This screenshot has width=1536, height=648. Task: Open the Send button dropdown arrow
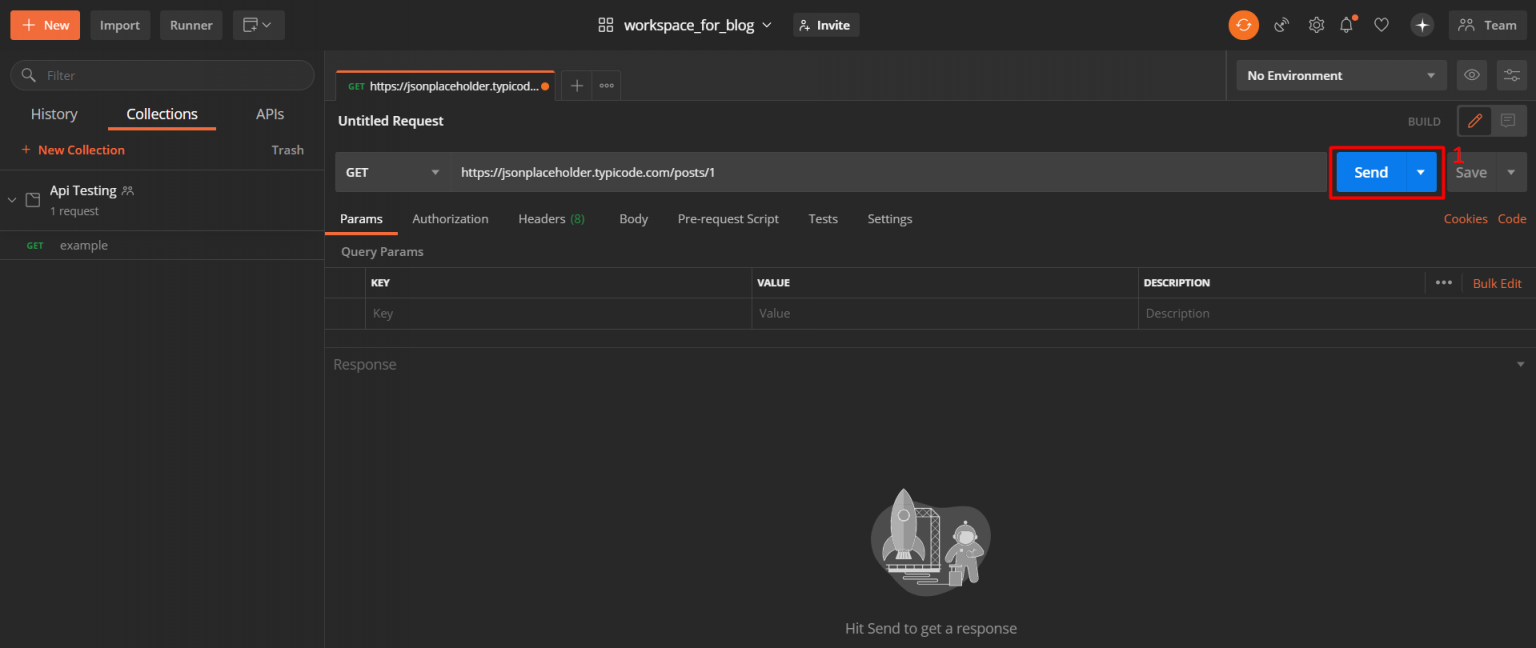(x=1420, y=172)
